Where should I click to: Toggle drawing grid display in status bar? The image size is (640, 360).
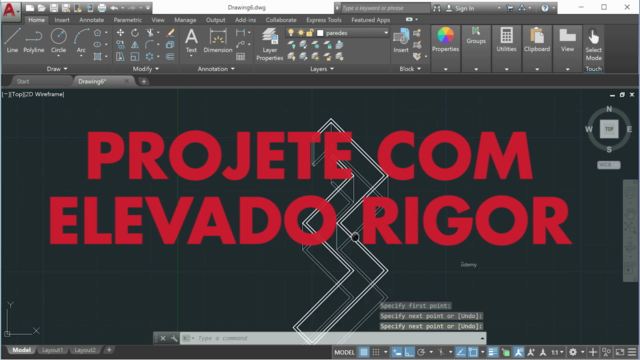tap(364, 352)
